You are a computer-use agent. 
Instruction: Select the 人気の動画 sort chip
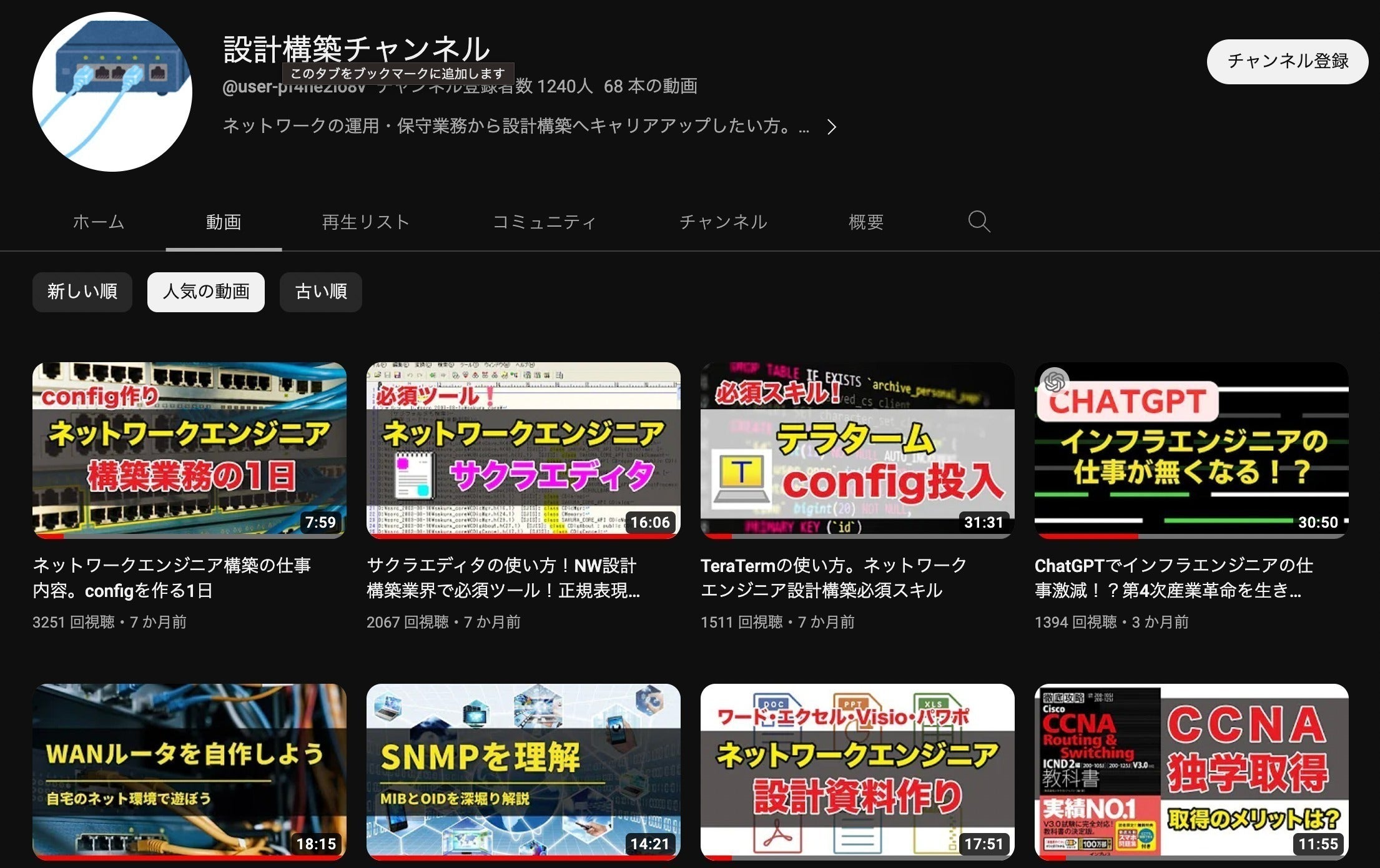tap(205, 292)
